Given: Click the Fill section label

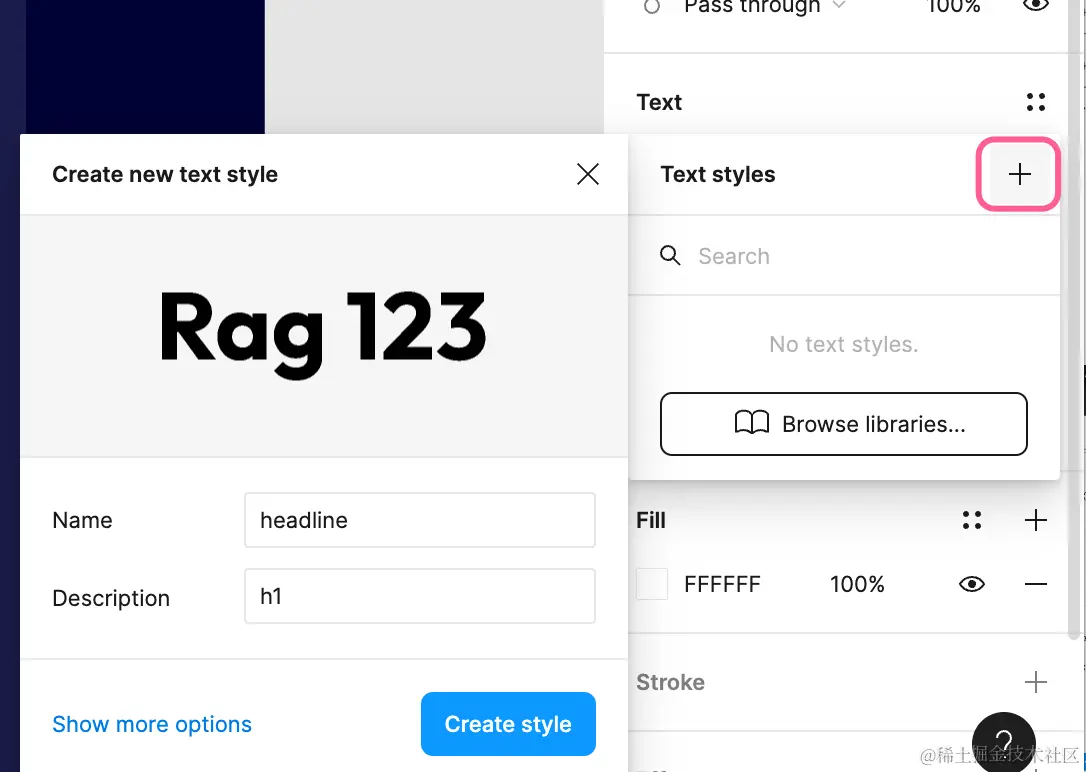Looking at the screenshot, I should click(x=650, y=520).
